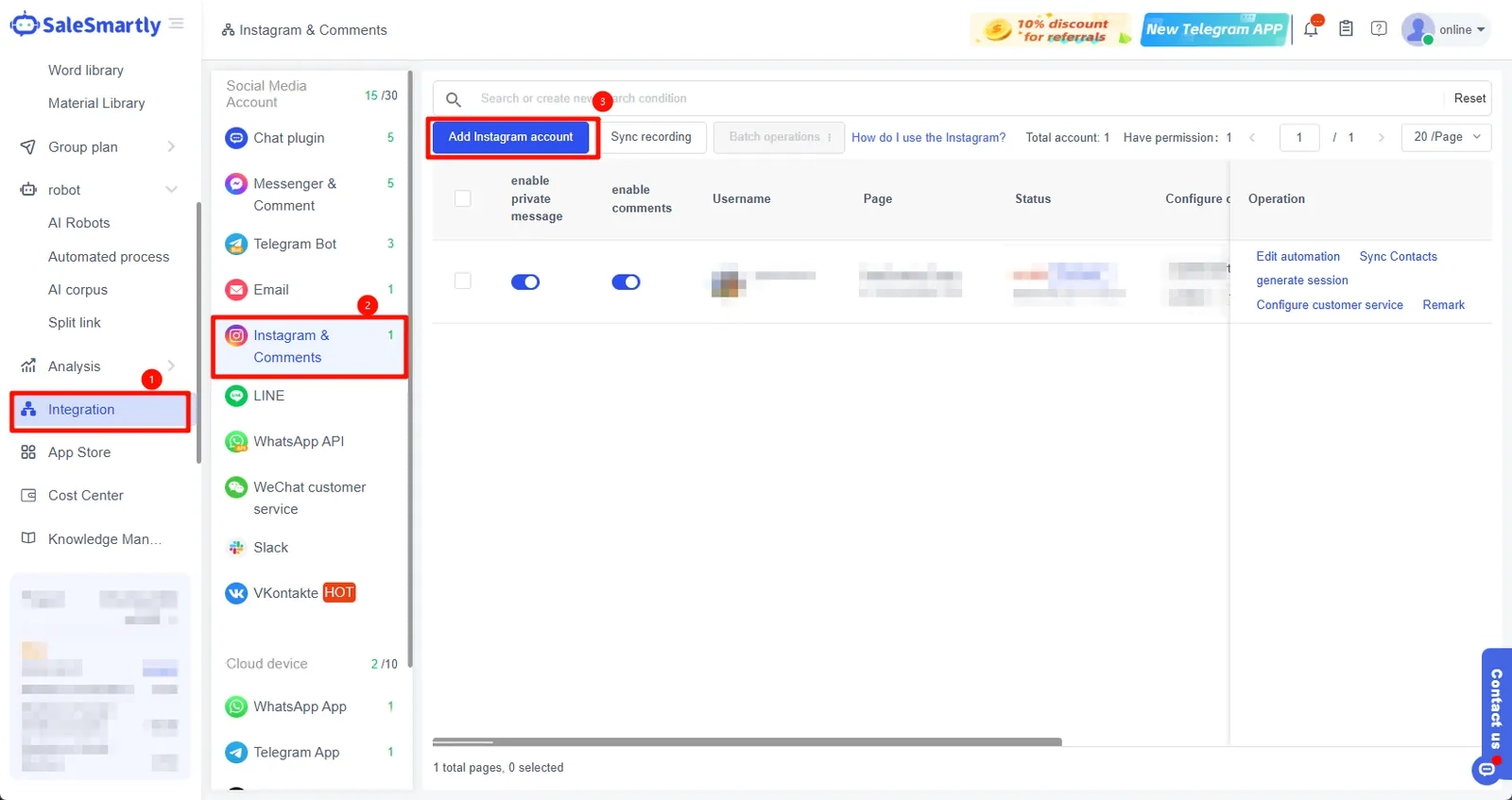Open the Contact us chat bubble
Viewport: 1512px width, 800px height.
[1486, 770]
